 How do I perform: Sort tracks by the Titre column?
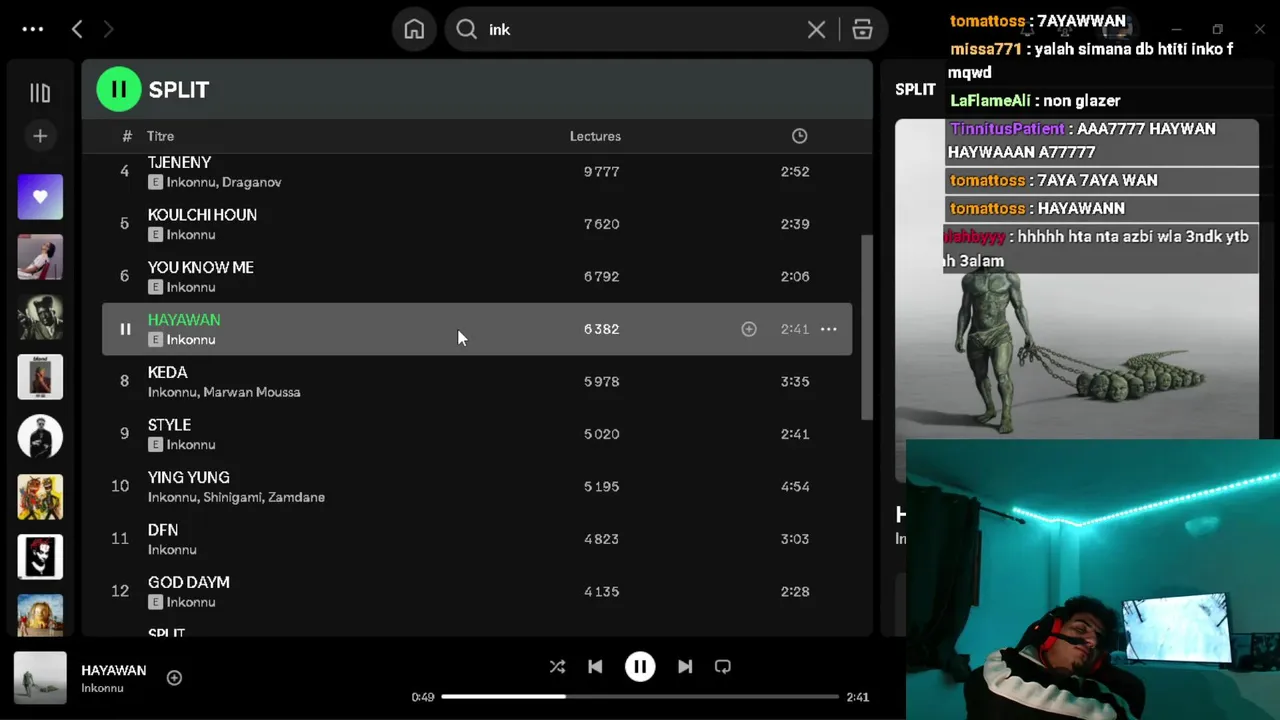tap(160, 136)
